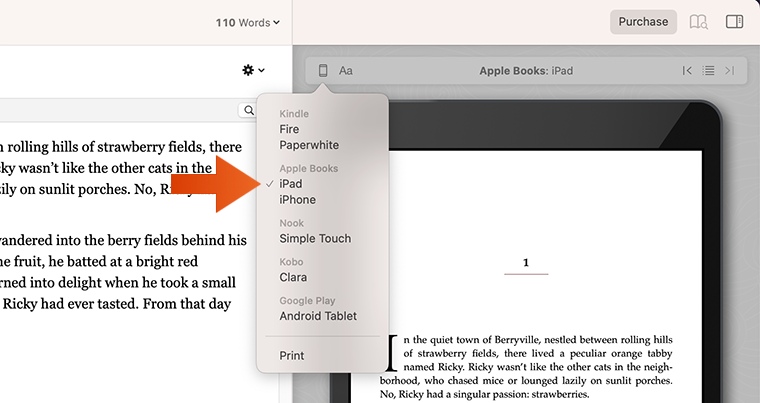Choose the checked iPad option
The image size is (760, 403).
(x=291, y=184)
